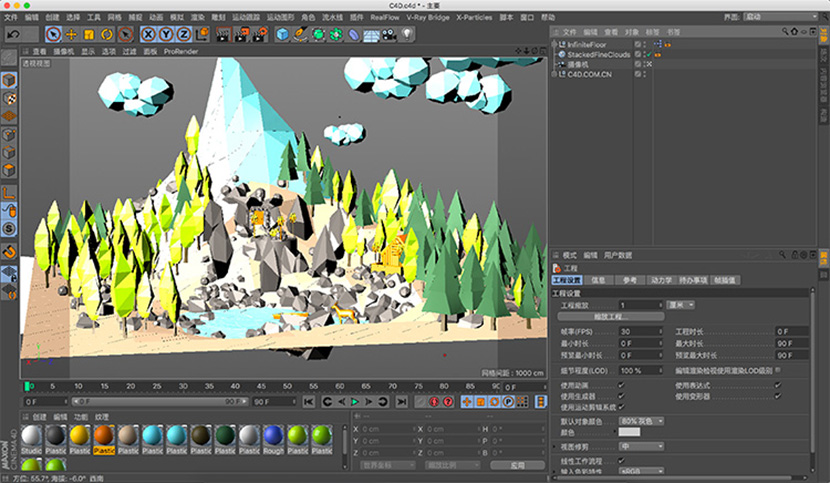The image size is (830, 483).
Task: Click the Subdivision Surface generator icon
Action: [318, 34]
